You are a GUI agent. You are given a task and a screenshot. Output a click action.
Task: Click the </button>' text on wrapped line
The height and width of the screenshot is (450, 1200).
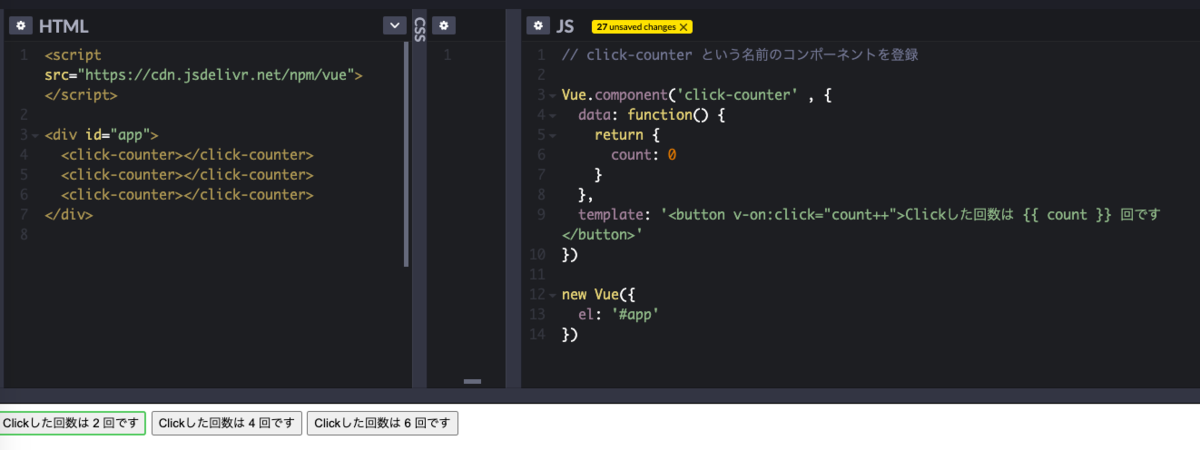(602, 235)
